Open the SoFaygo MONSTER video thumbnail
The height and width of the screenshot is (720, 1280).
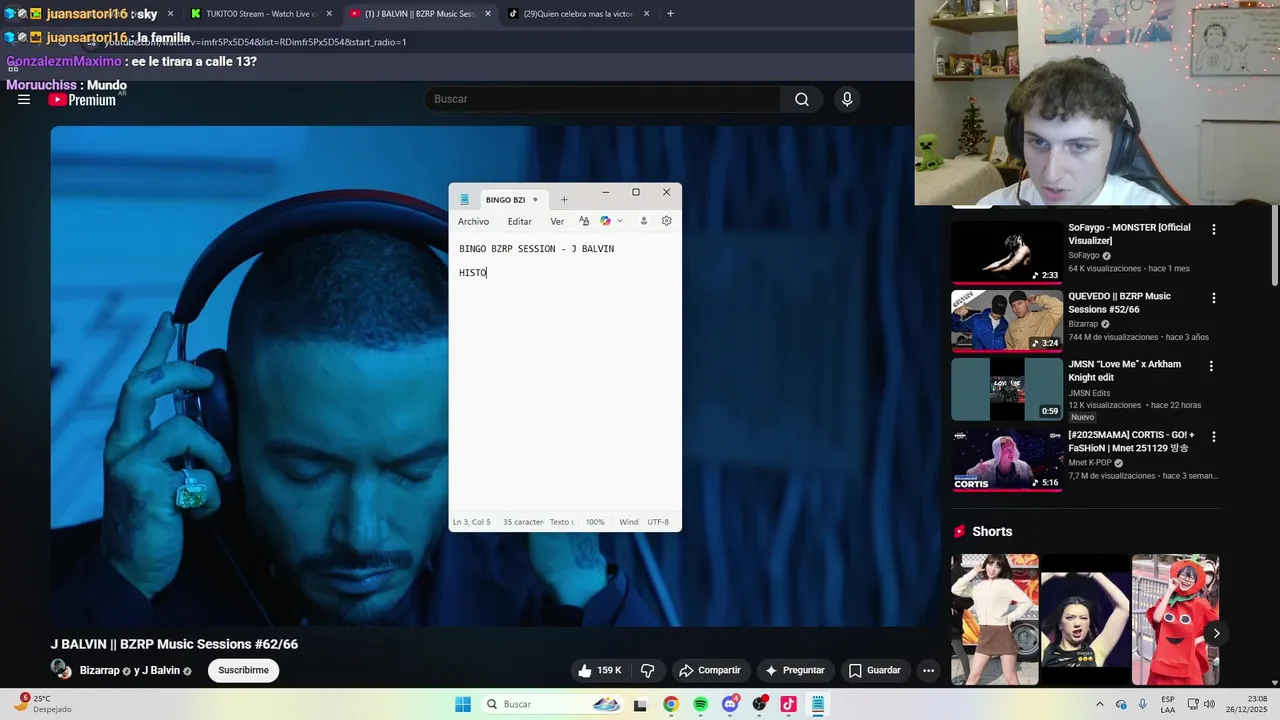[x=1006, y=252]
